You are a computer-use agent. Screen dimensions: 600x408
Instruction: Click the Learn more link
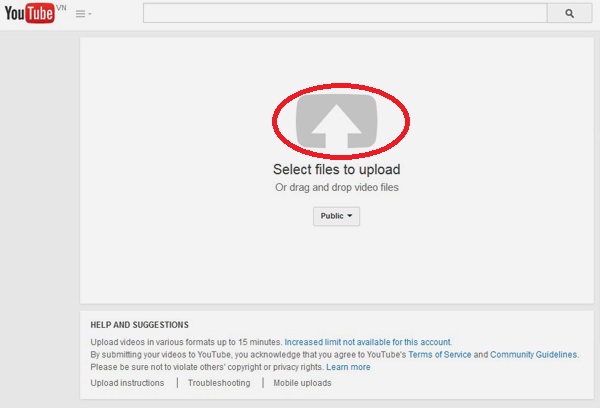click(348, 367)
